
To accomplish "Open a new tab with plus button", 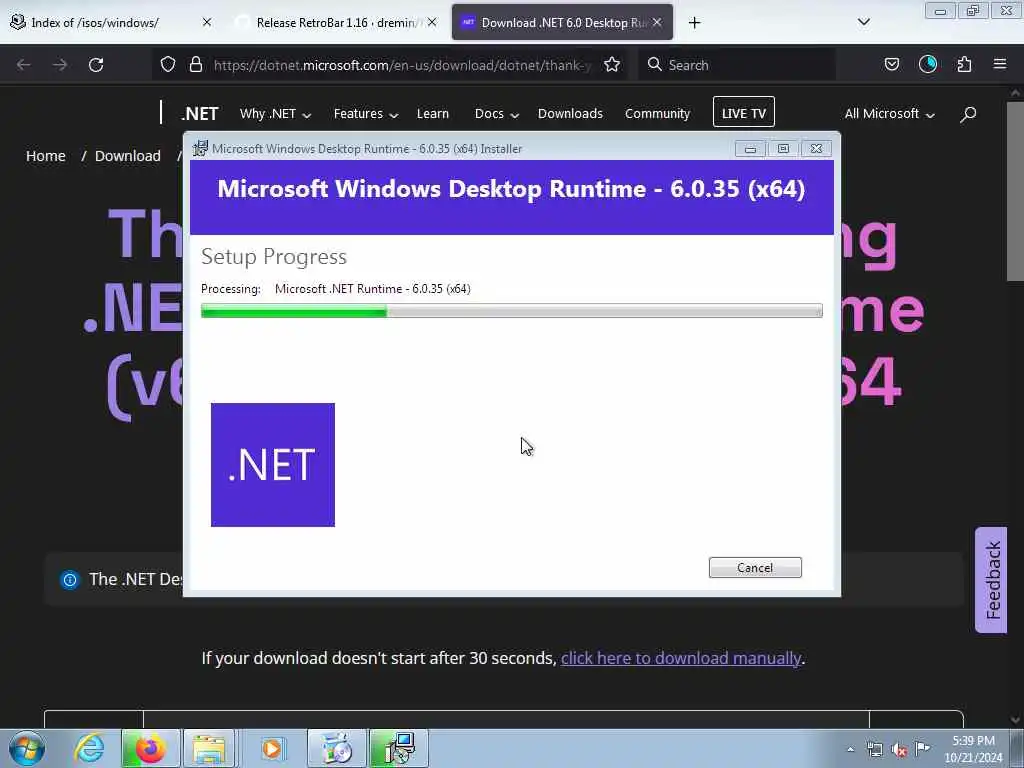I will tap(694, 23).
